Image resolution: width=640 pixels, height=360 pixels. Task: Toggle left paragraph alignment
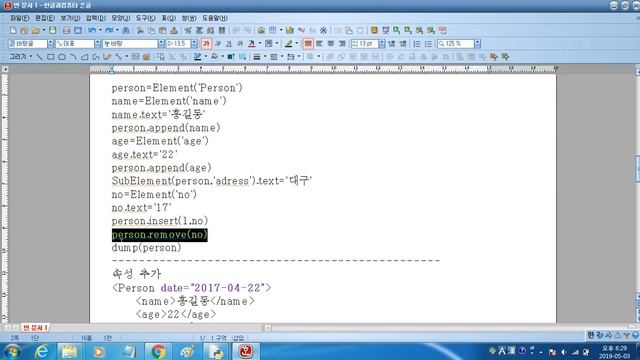click(320, 44)
